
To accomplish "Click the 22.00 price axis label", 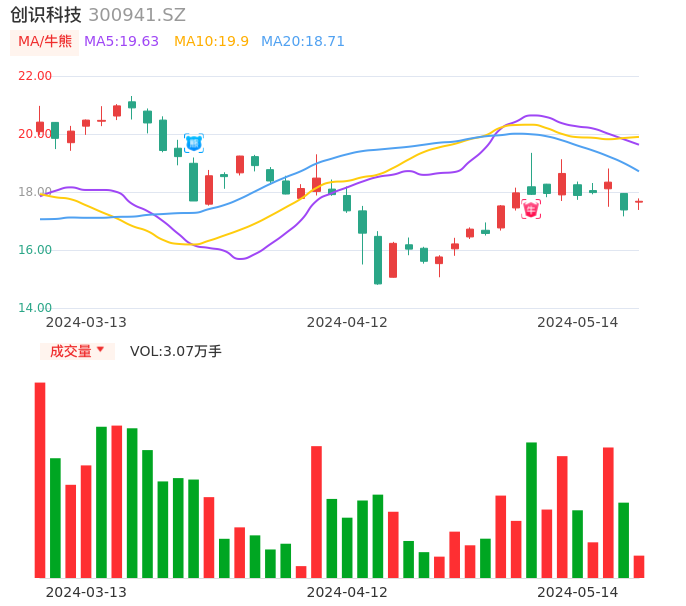I will 35,76.
